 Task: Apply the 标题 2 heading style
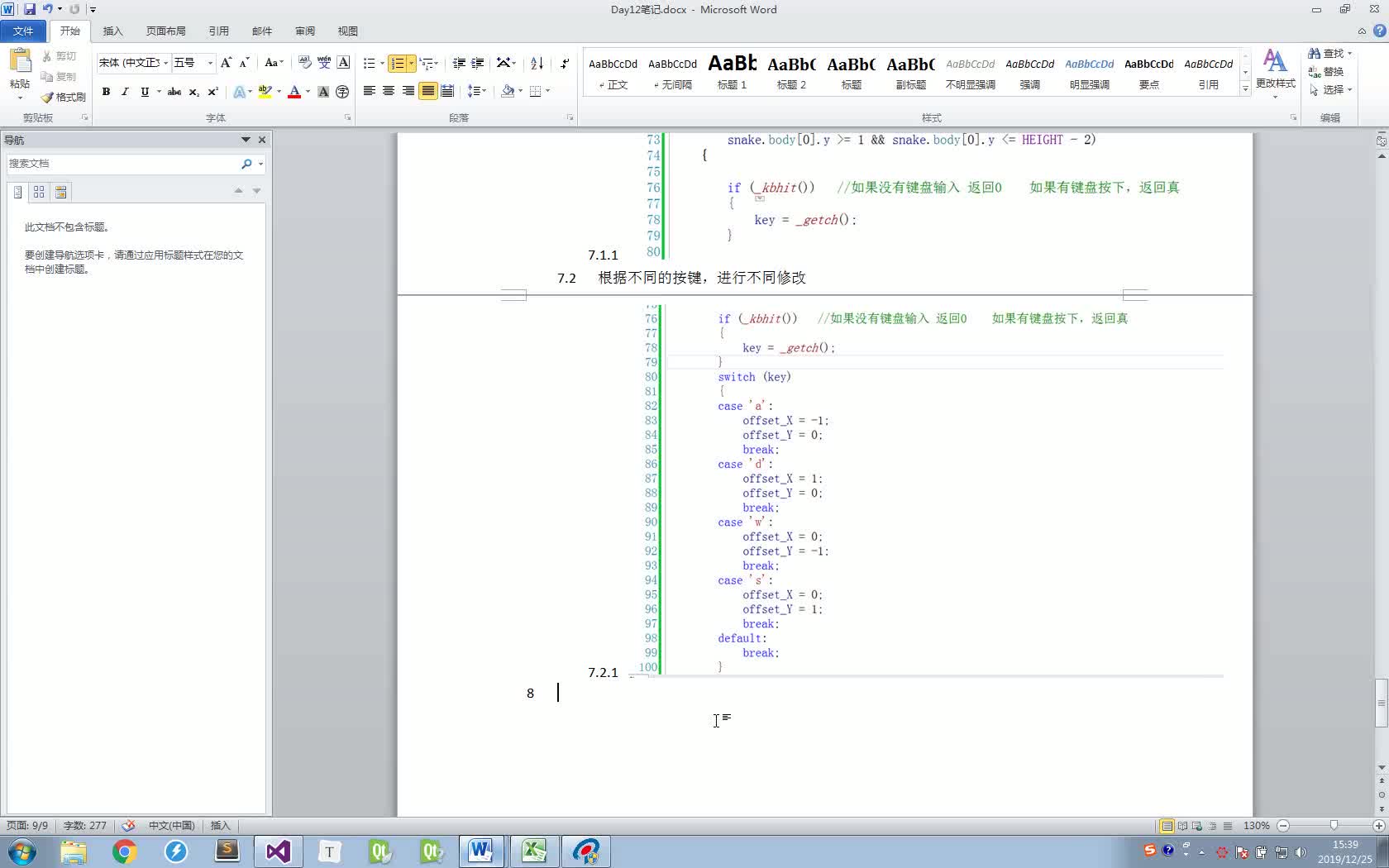tap(791, 73)
